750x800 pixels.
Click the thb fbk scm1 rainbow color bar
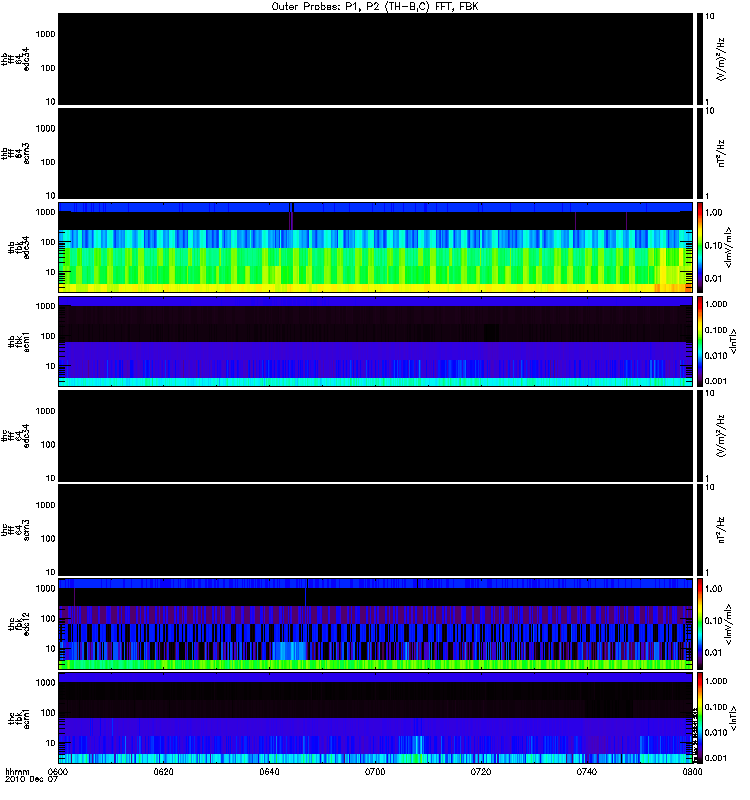(699, 341)
